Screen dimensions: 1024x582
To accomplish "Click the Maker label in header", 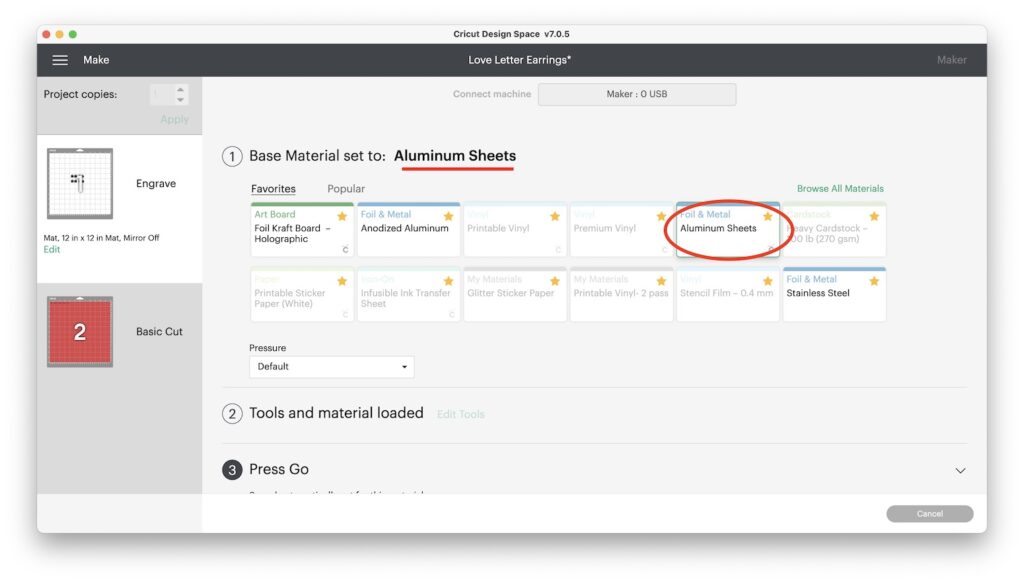I will pyautogui.click(x=952, y=60).
